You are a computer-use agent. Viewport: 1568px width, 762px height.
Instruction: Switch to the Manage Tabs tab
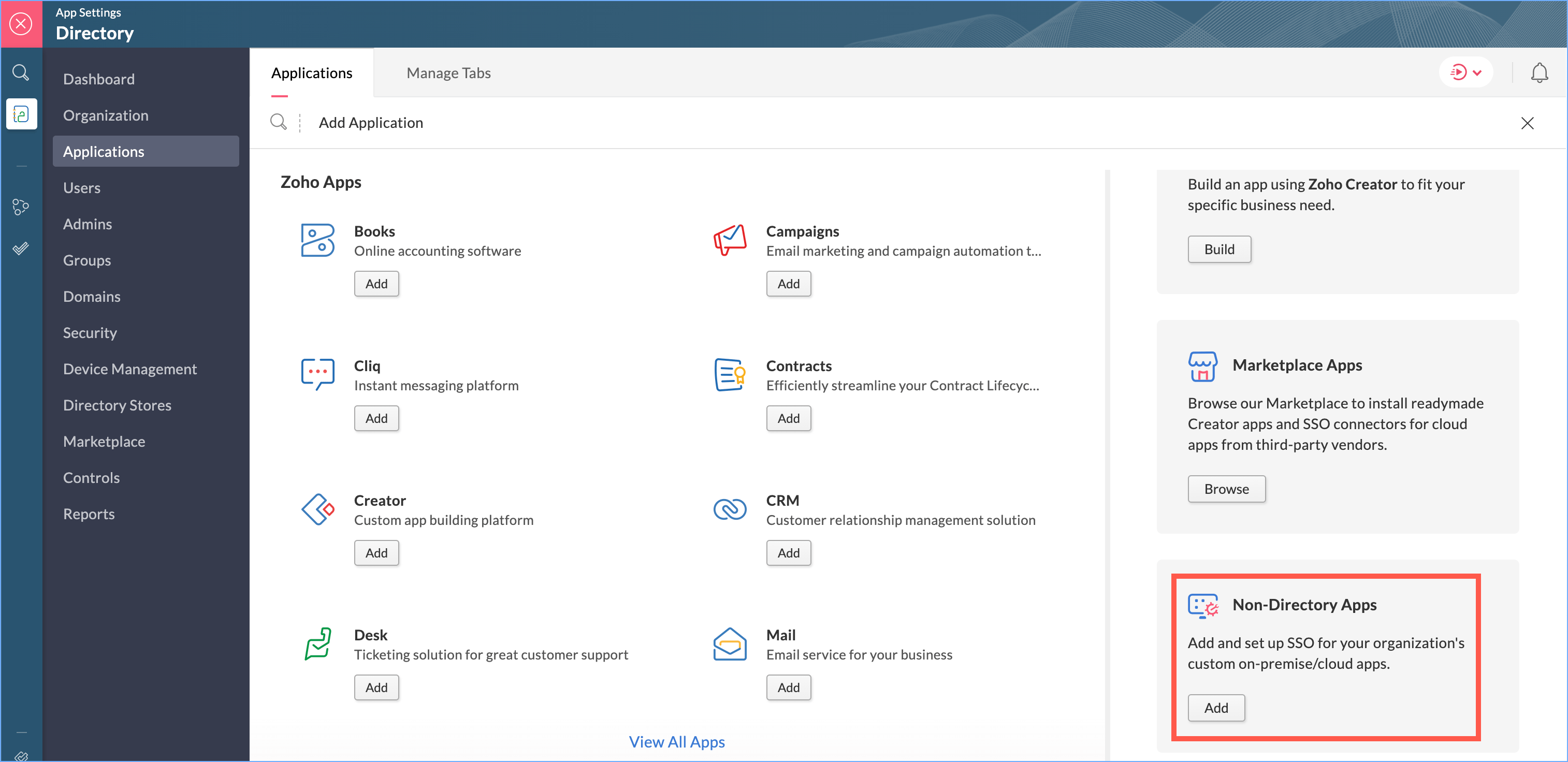tap(448, 73)
